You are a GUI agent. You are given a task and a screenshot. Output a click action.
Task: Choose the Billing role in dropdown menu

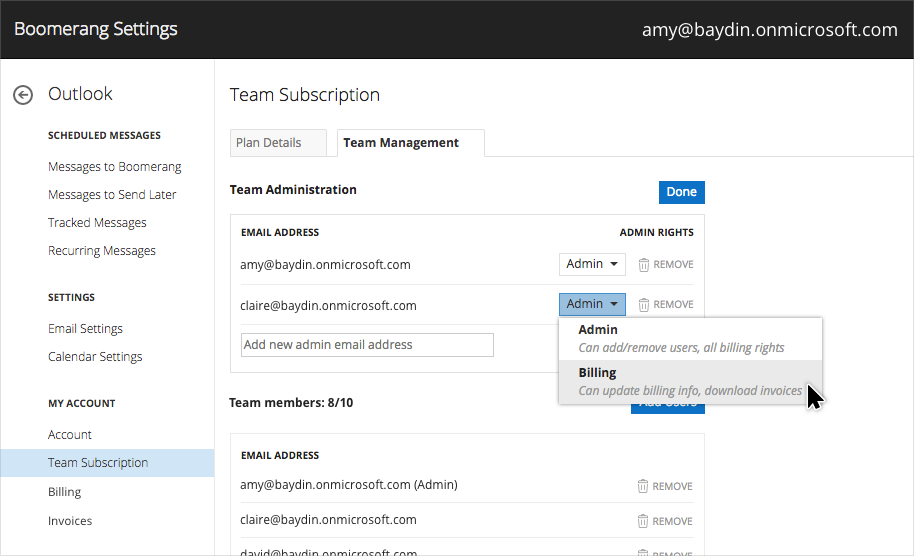click(x=690, y=382)
